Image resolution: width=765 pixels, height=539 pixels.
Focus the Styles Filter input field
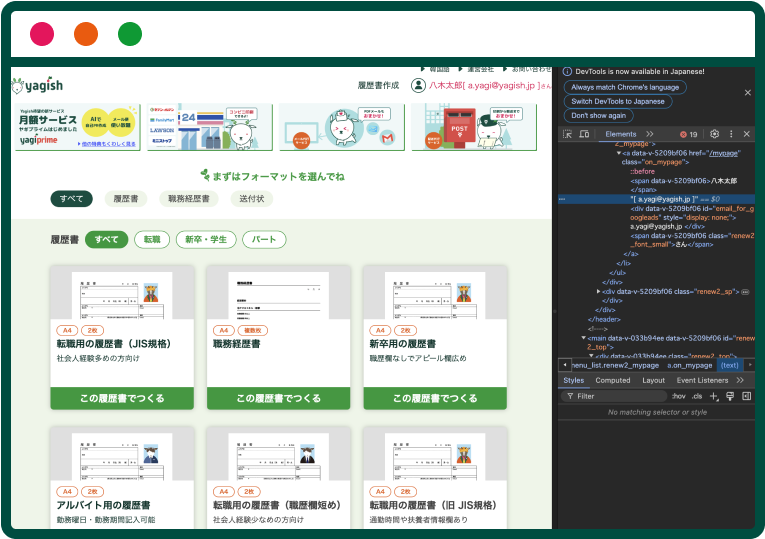point(614,396)
